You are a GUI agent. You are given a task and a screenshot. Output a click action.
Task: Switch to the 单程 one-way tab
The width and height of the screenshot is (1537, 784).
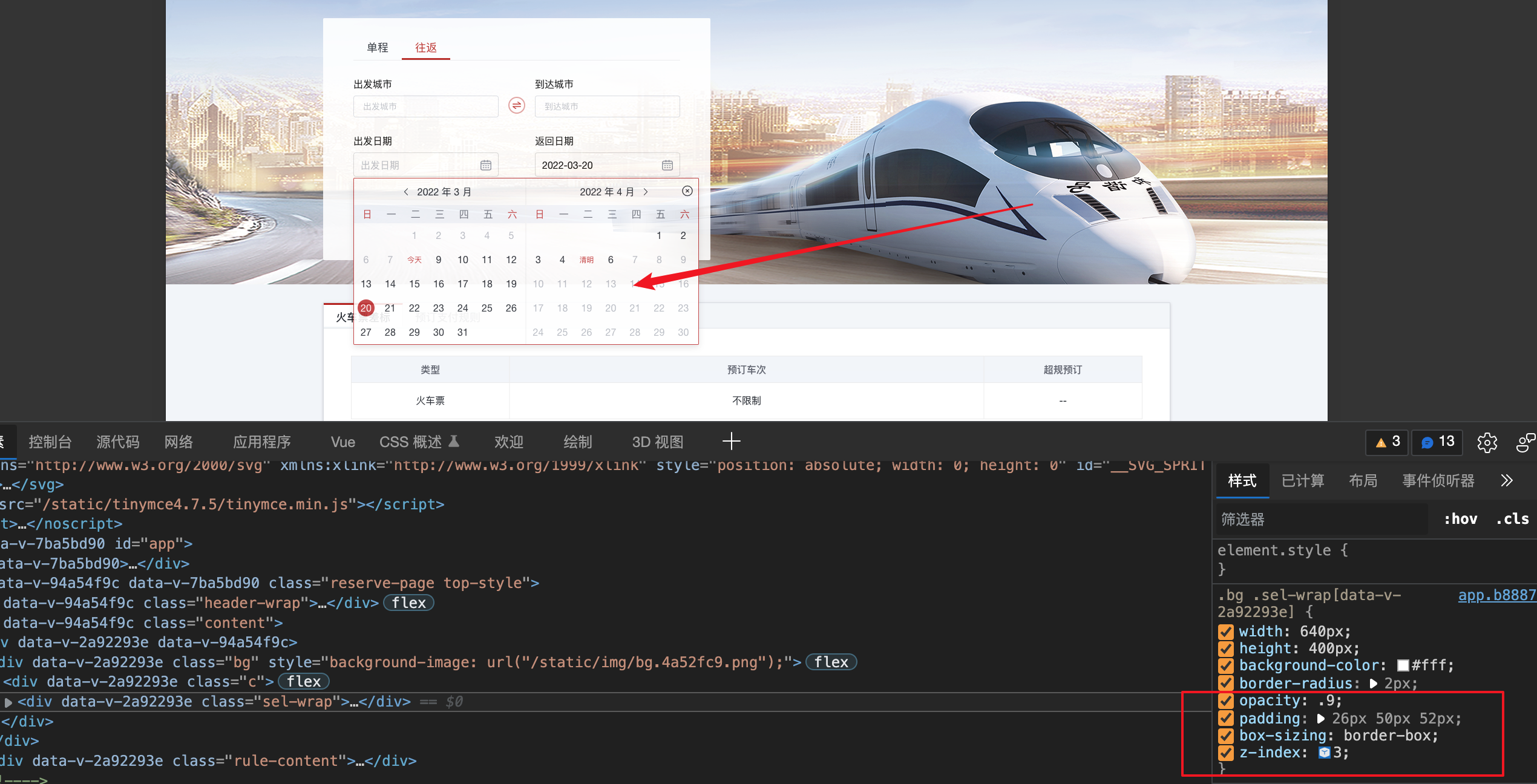pyautogui.click(x=378, y=47)
